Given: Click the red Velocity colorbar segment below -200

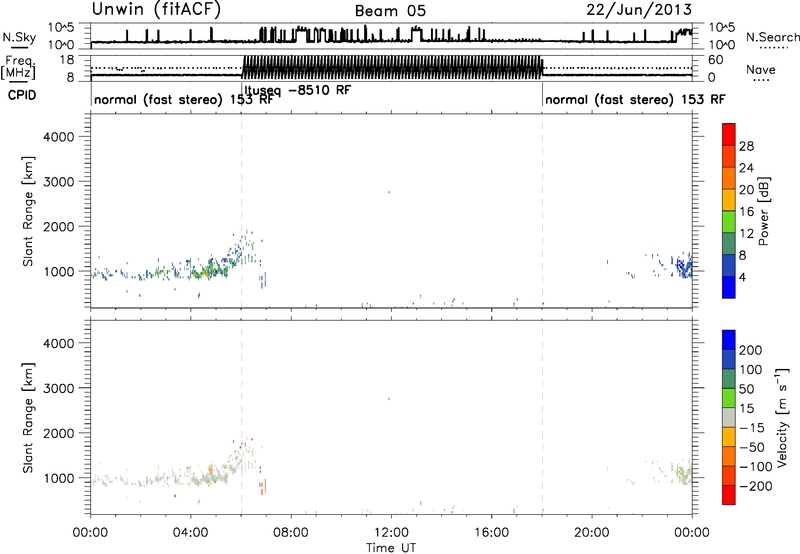Looking at the screenshot, I should click(729, 495).
